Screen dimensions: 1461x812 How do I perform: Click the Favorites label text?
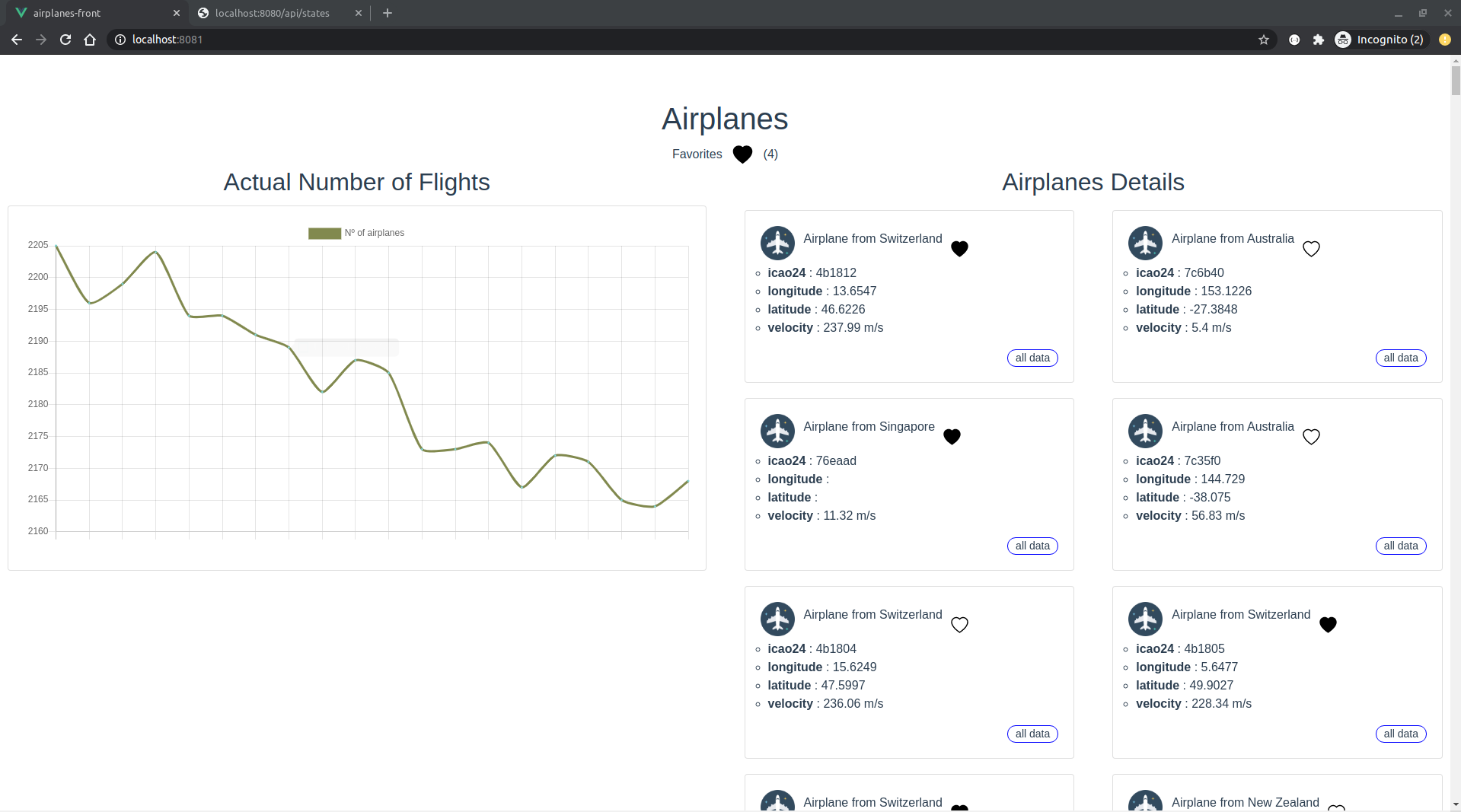pyautogui.click(x=697, y=154)
